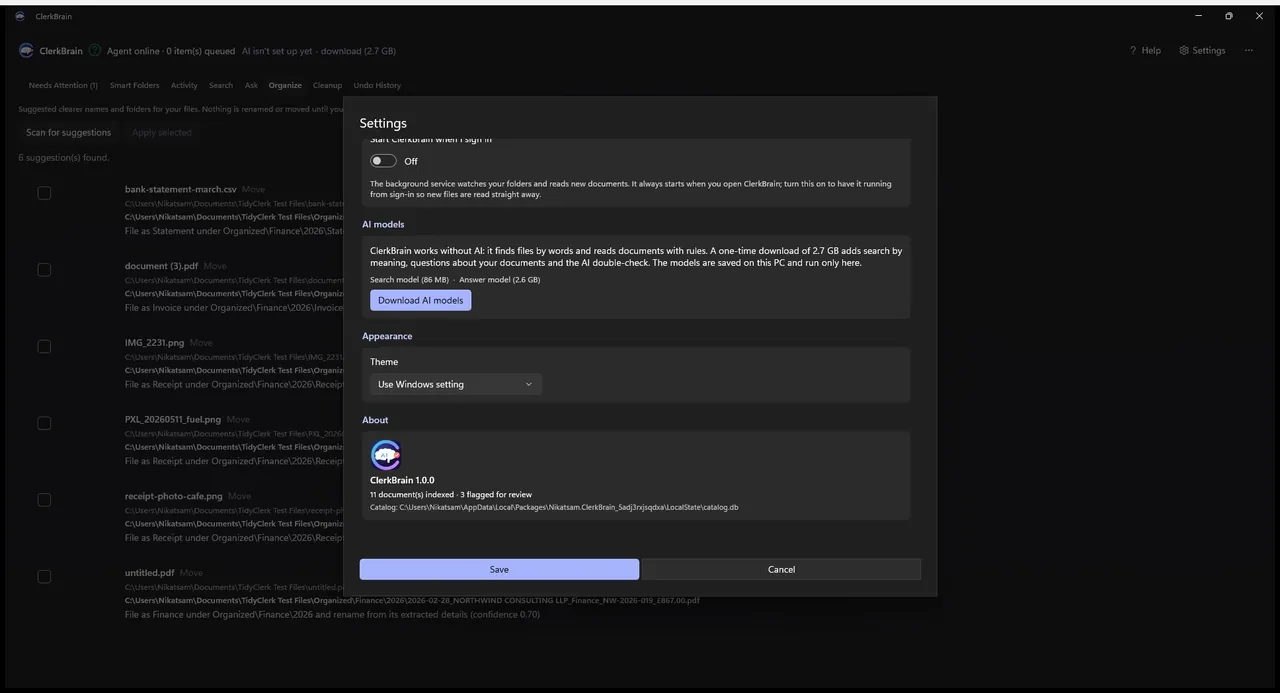Open the Cleanup tab
The width and height of the screenshot is (1280, 693).
tap(327, 85)
